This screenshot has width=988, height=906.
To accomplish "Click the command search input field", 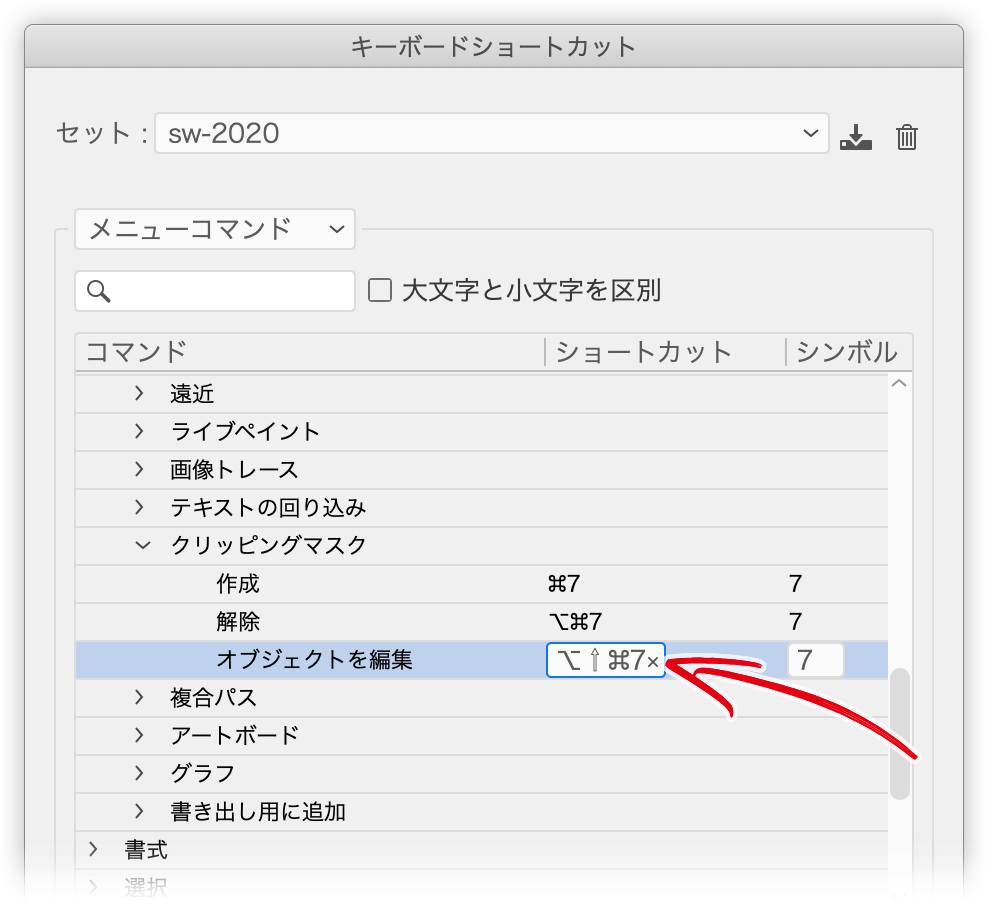I will click(x=215, y=291).
